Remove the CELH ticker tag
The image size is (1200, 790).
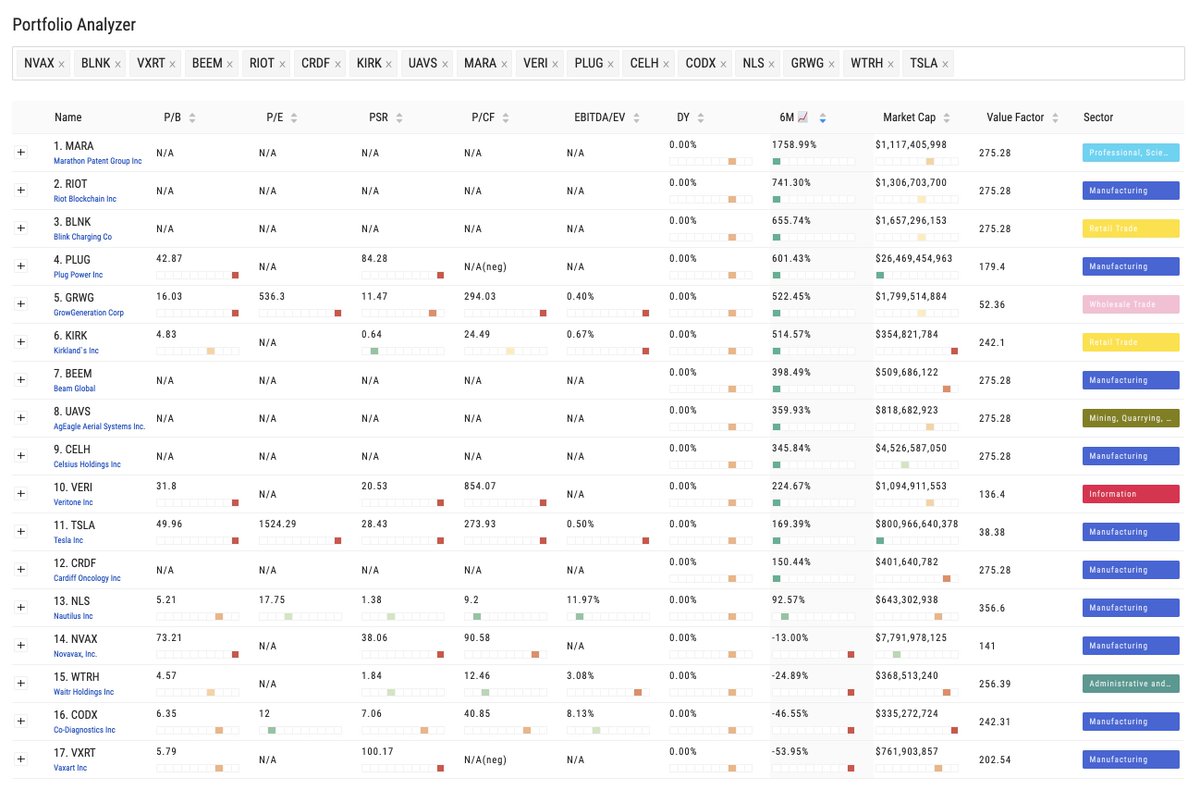point(666,64)
